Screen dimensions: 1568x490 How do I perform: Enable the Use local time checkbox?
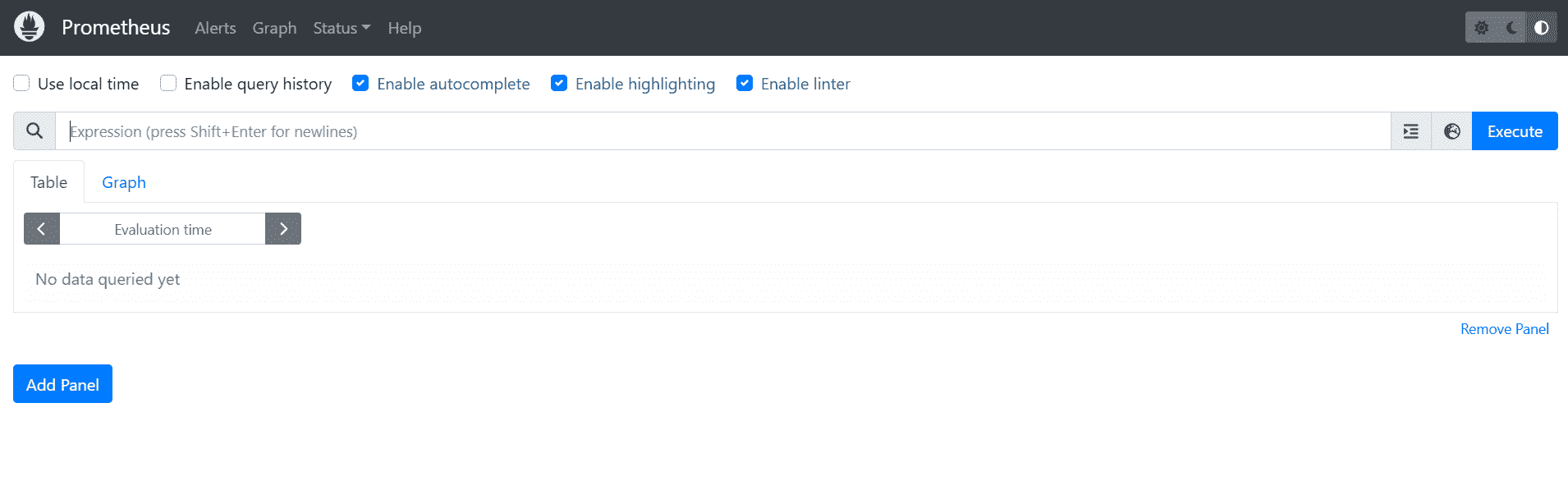tap(21, 83)
